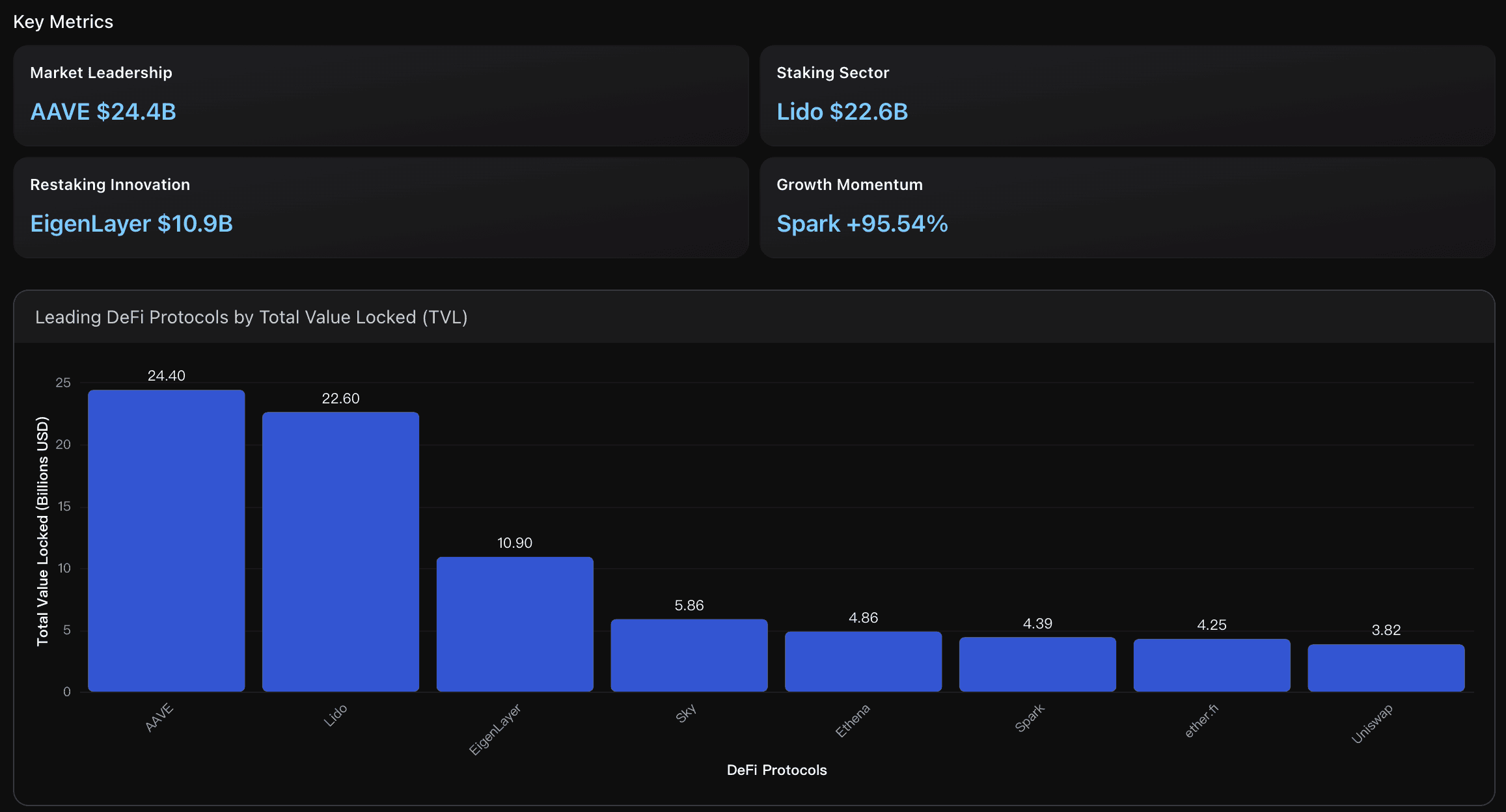This screenshot has height=812, width=1506.
Task: Click the Uniswap bar in the chart
Action: click(1386, 668)
